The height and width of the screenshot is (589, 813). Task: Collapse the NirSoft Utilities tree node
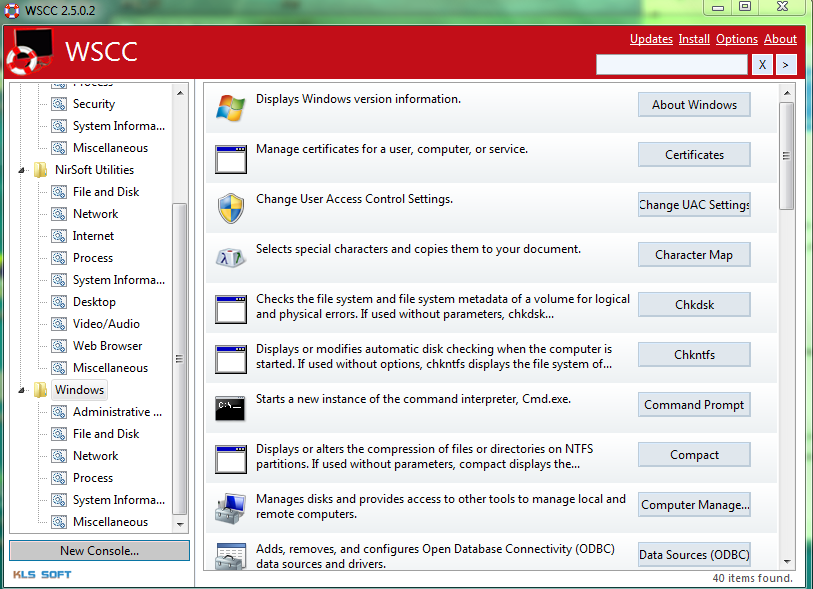click(21, 170)
